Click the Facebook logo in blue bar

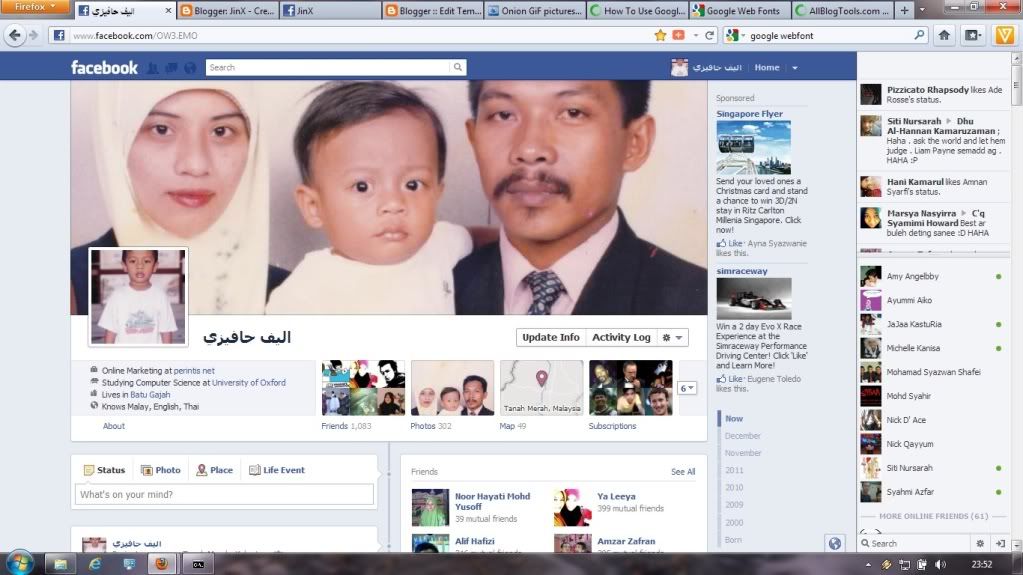coord(104,67)
